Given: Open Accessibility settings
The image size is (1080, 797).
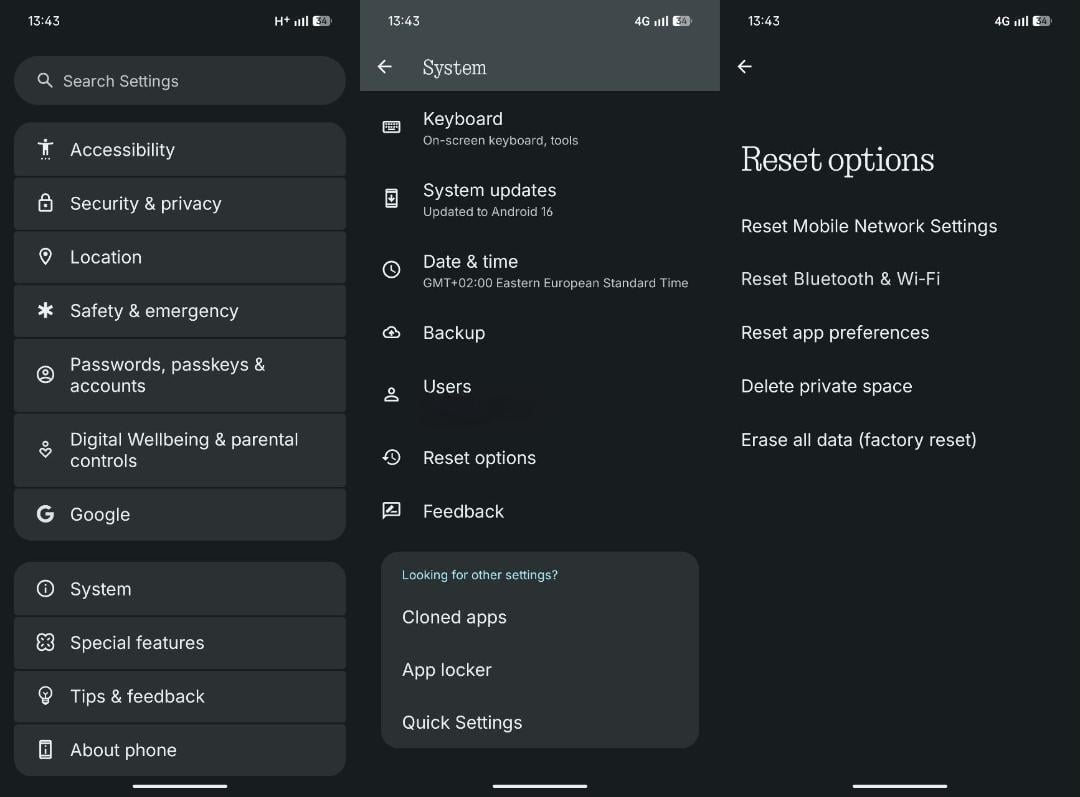Looking at the screenshot, I should (x=180, y=149).
